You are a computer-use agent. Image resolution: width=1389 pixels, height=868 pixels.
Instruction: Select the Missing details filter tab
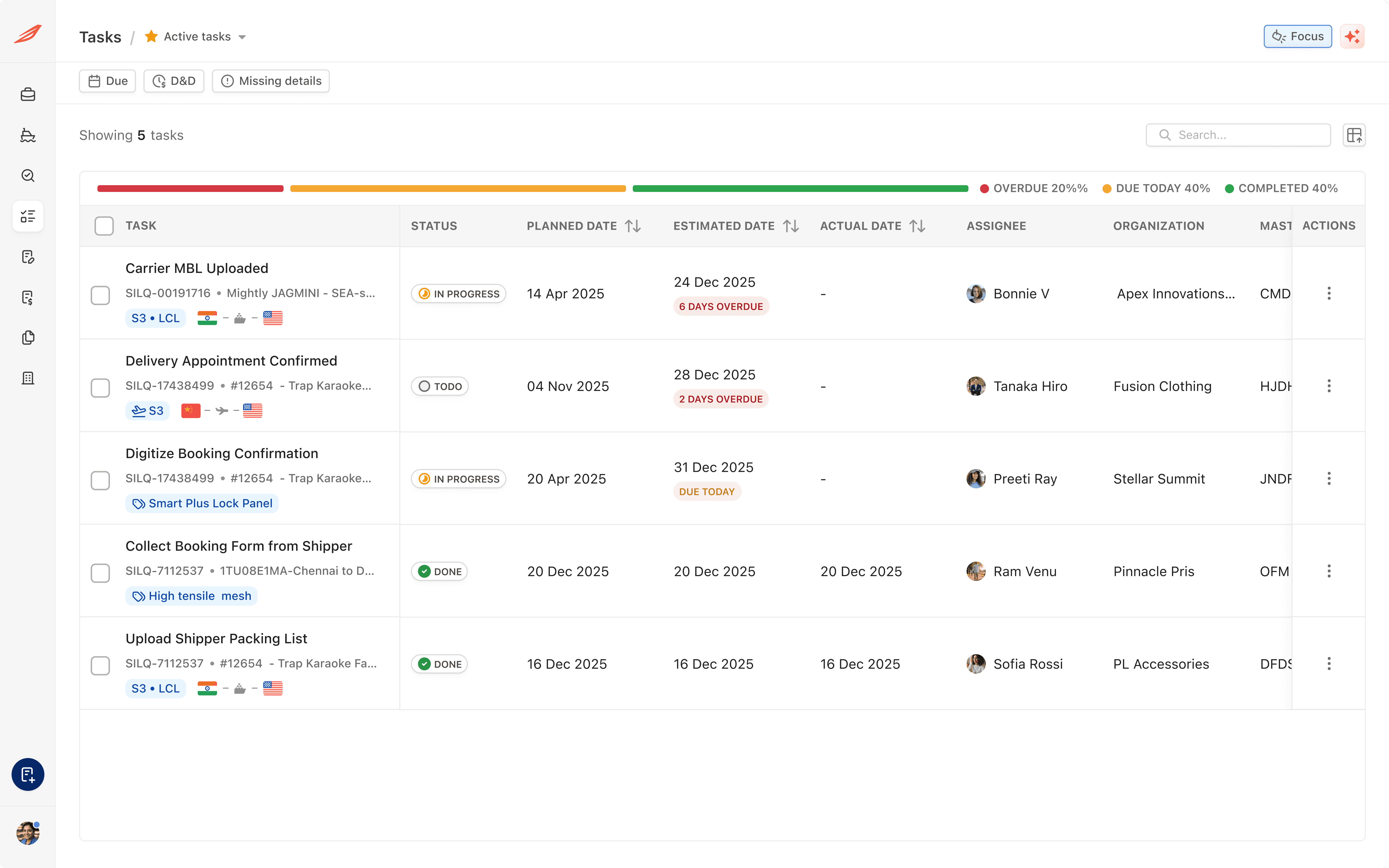(271, 81)
